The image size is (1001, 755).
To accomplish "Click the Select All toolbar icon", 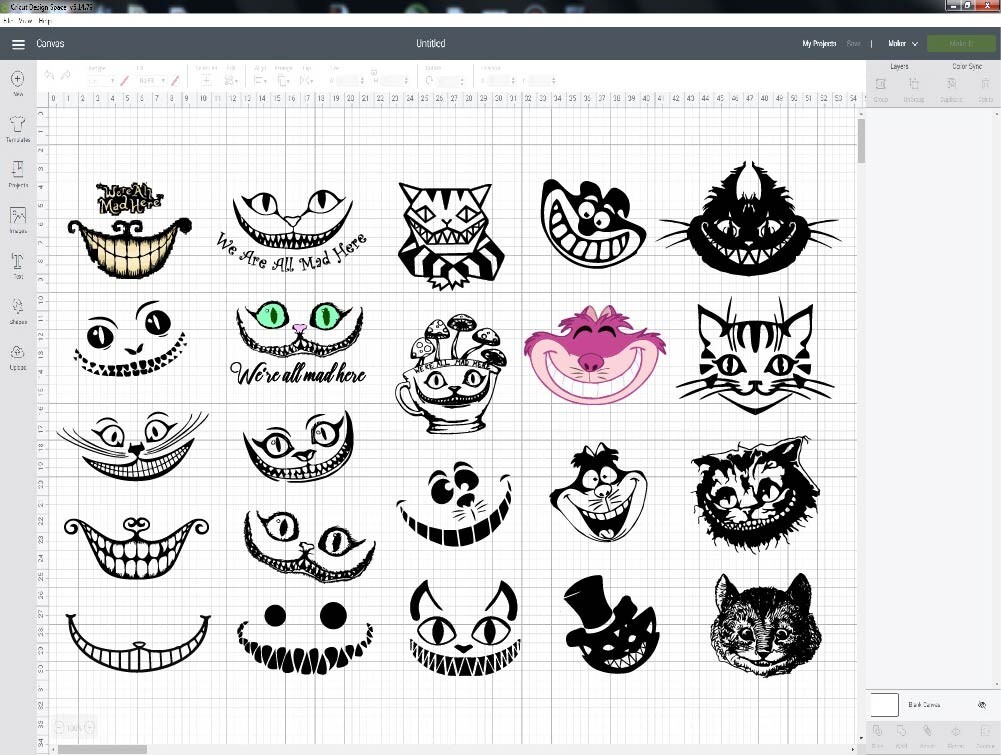I will (x=206, y=80).
